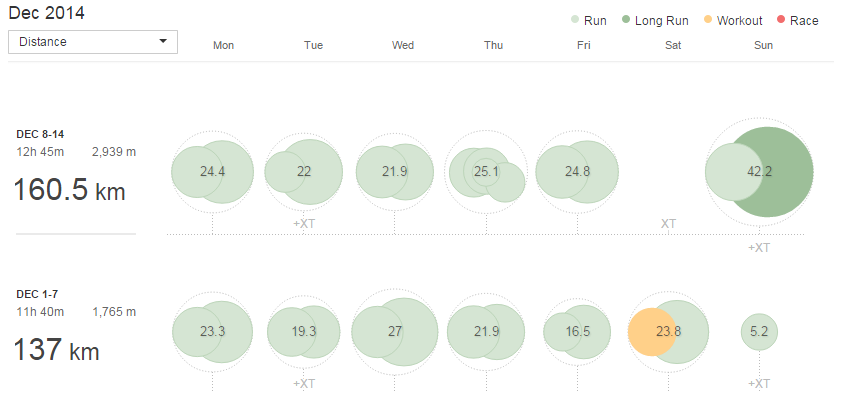Select the small 5.2 run bubble
The height and width of the screenshot is (408, 847).
(x=759, y=332)
